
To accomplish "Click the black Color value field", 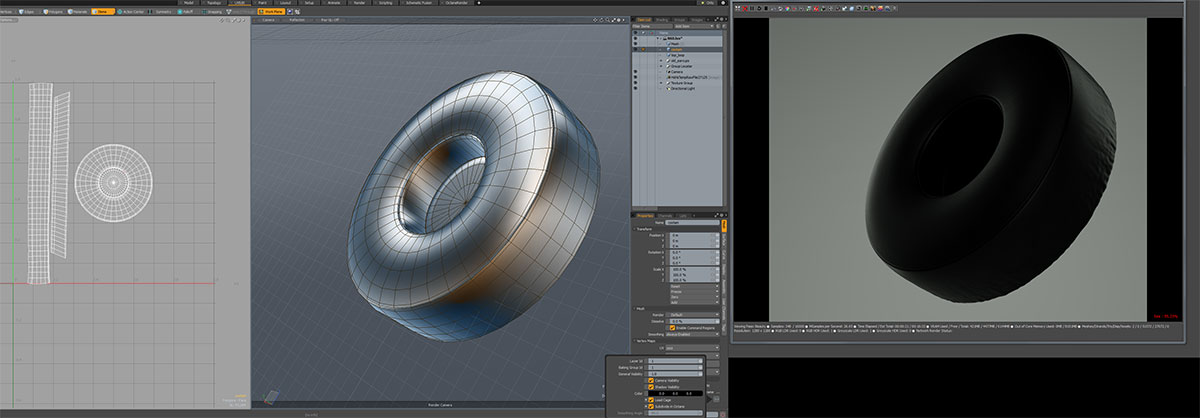I will coord(675,395).
